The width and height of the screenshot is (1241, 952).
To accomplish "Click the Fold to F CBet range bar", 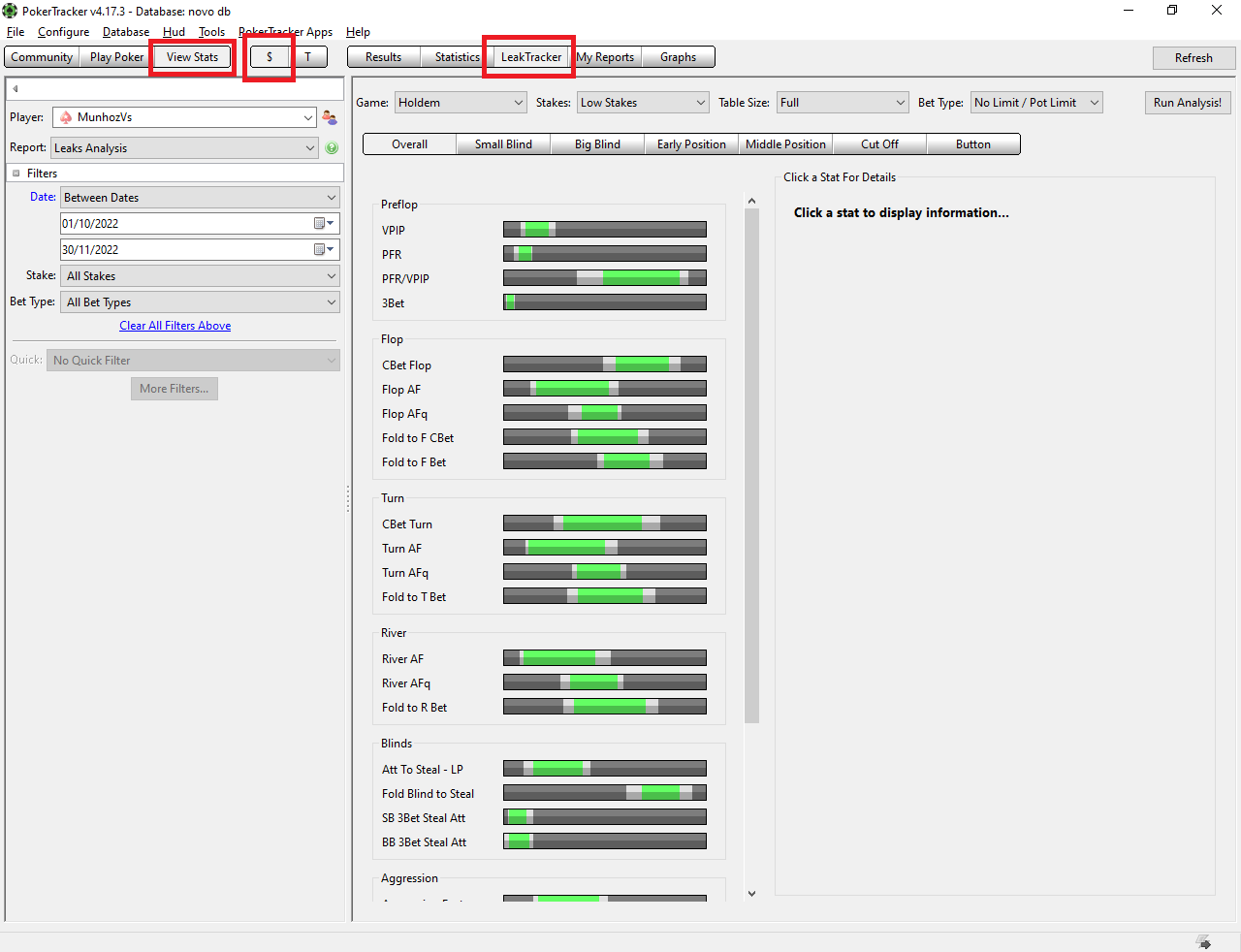I will pyautogui.click(x=605, y=437).
